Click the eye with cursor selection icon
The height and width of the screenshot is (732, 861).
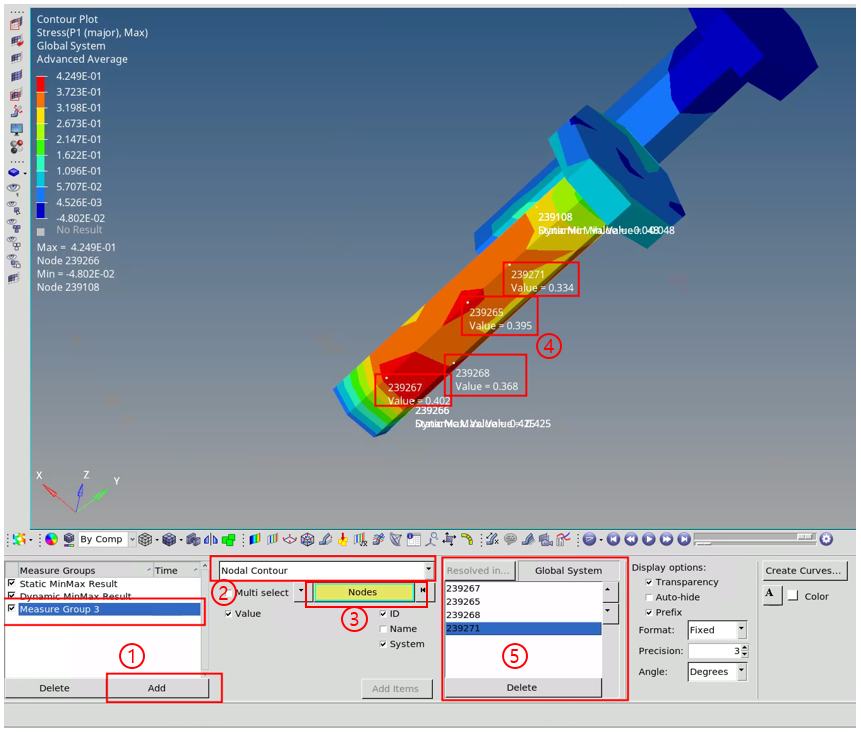coord(14,208)
